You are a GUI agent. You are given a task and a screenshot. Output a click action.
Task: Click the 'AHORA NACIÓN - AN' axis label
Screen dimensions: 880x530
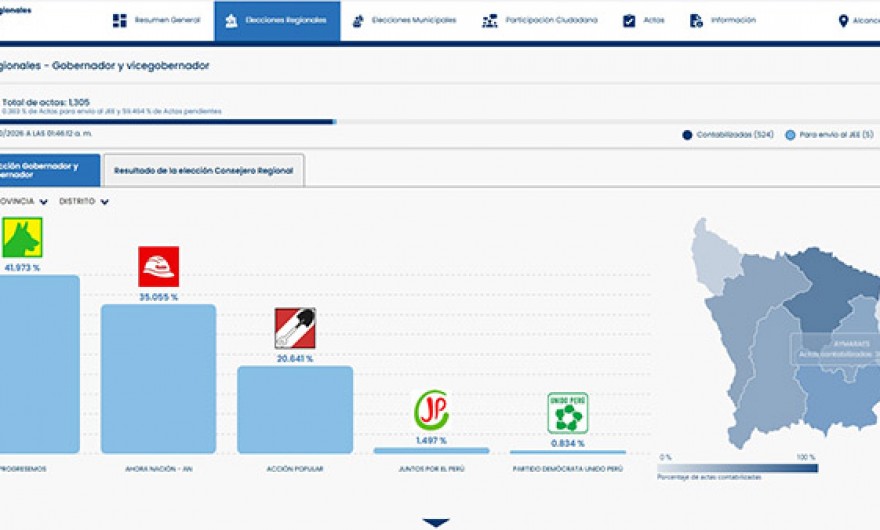pos(159,469)
